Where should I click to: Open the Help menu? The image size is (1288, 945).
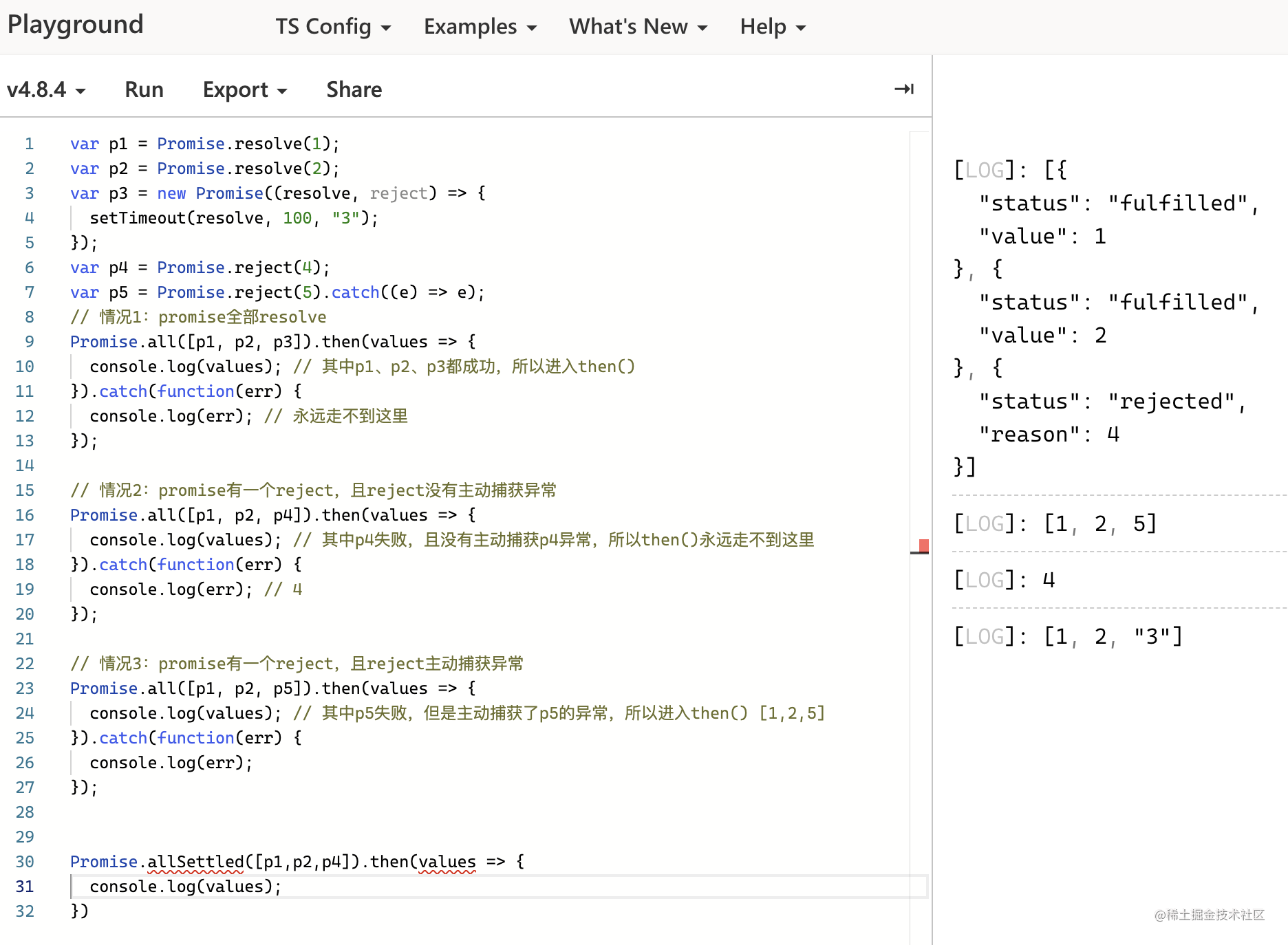tap(772, 27)
